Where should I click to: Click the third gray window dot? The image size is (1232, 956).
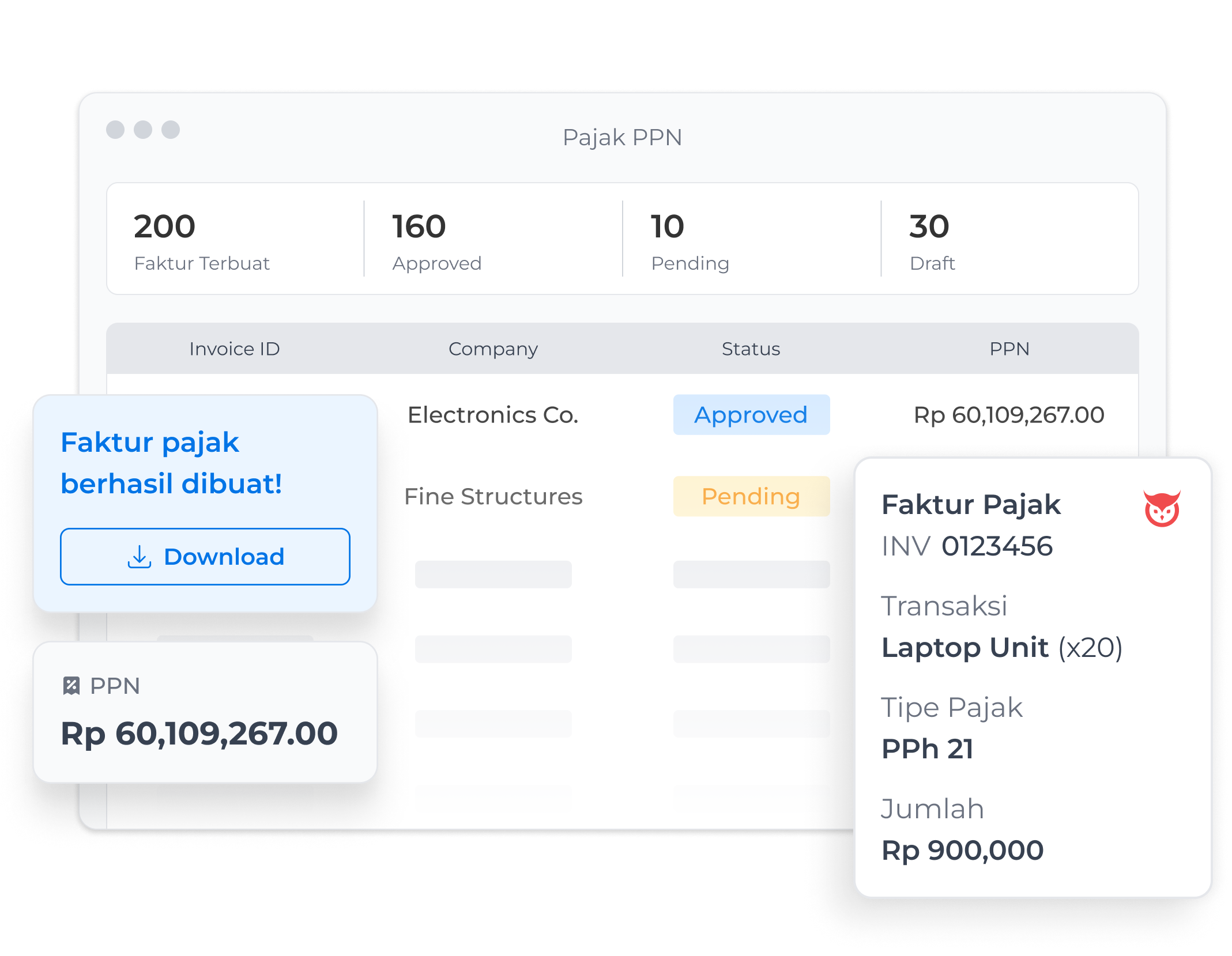coord(171,130)
